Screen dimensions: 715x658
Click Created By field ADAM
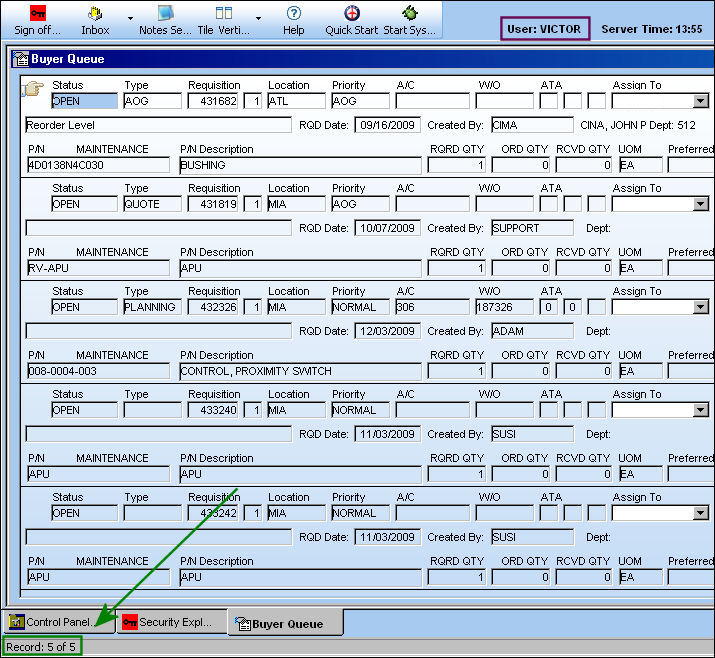tap(532, 331)
